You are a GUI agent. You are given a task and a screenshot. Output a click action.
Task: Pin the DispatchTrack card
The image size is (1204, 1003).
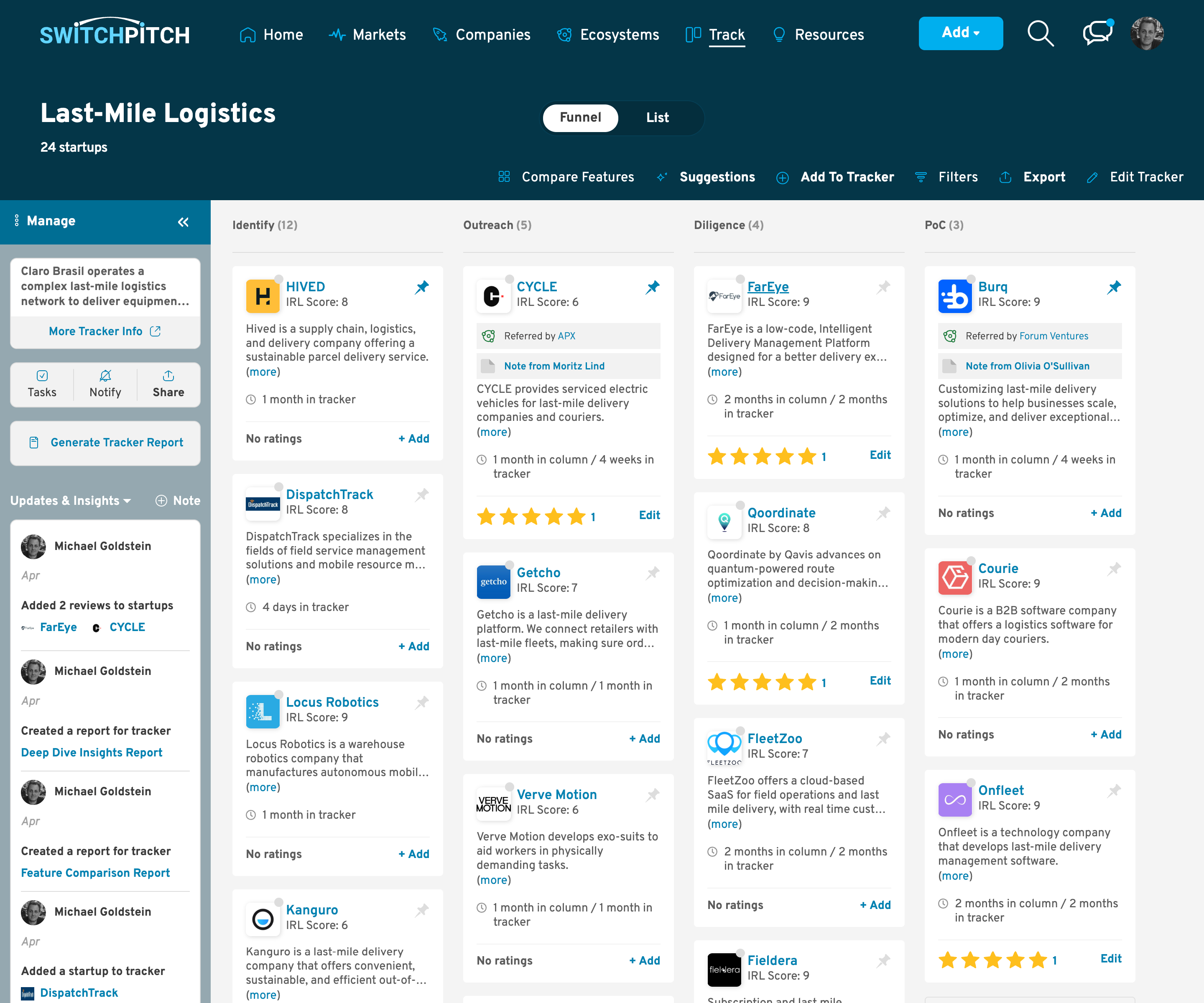click(x=422, y=495)
